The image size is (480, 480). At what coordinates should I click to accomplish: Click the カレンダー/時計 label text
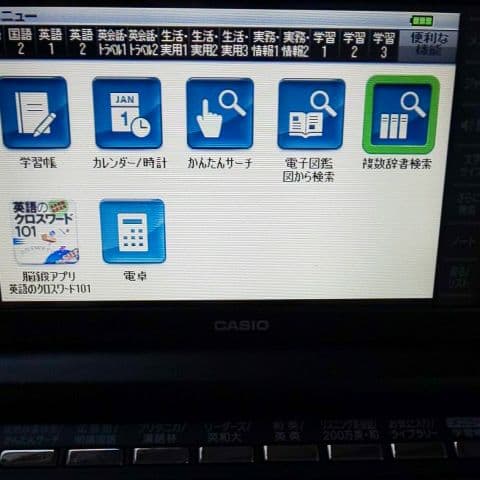(129, 163)
